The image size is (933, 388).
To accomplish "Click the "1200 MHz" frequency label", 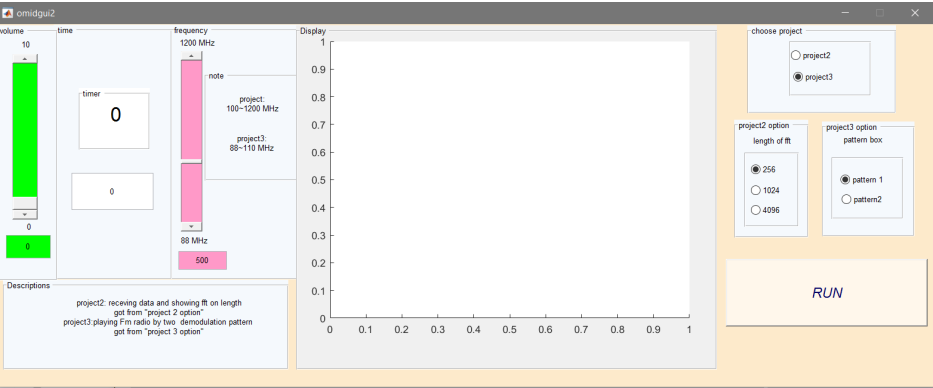I will click(198, 43).
